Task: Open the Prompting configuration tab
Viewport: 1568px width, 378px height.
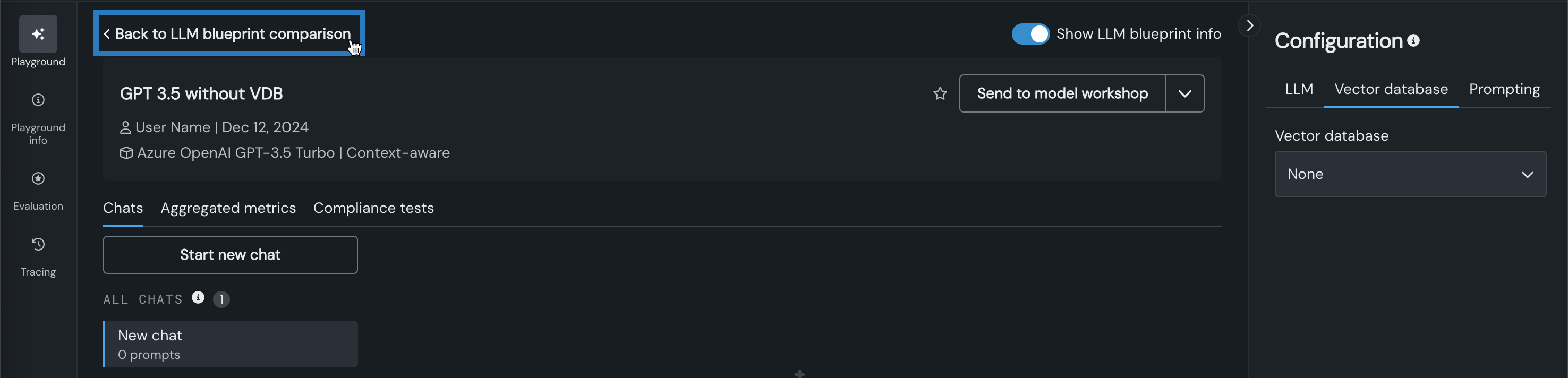Action: 1504,90
